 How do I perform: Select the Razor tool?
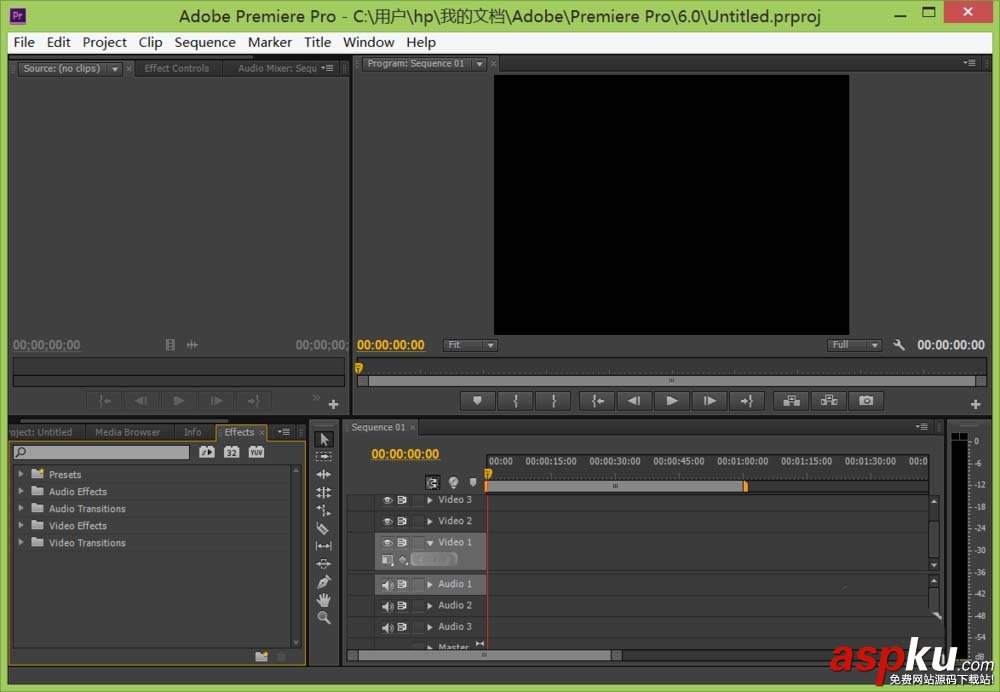pyautogui.click(x=323, y=528)
